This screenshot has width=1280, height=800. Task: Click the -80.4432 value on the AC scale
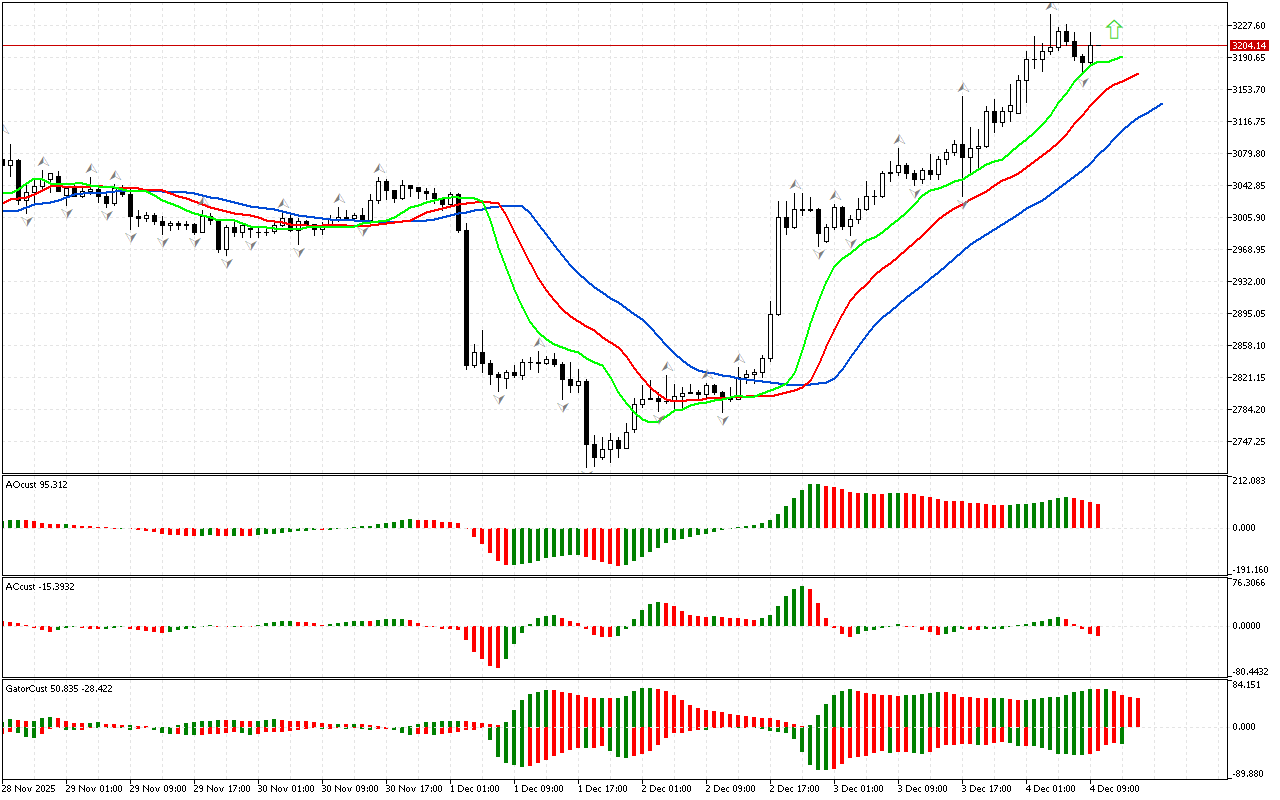(1247, 672)
